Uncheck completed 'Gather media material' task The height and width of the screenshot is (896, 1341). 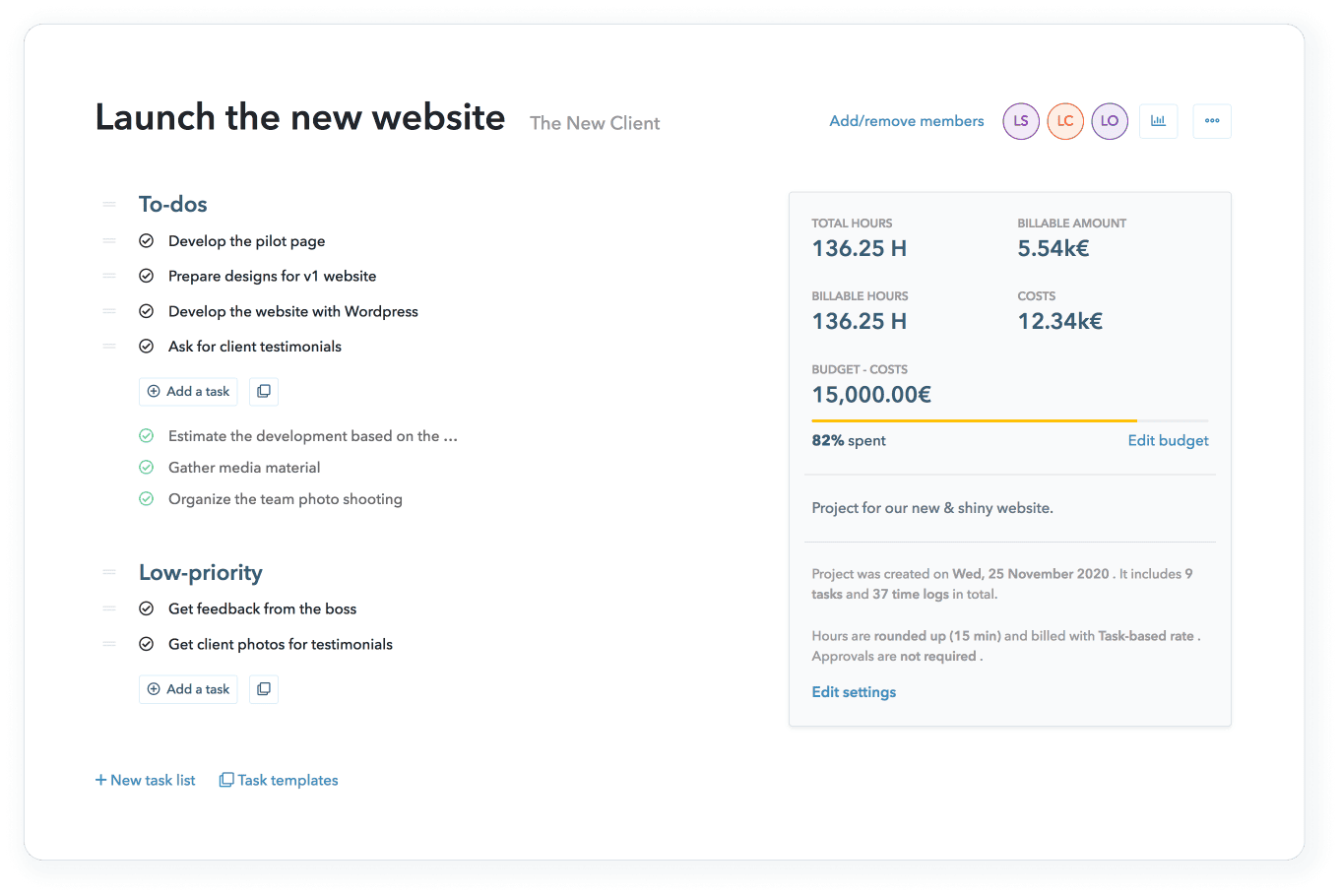click(x=147, y=468)
